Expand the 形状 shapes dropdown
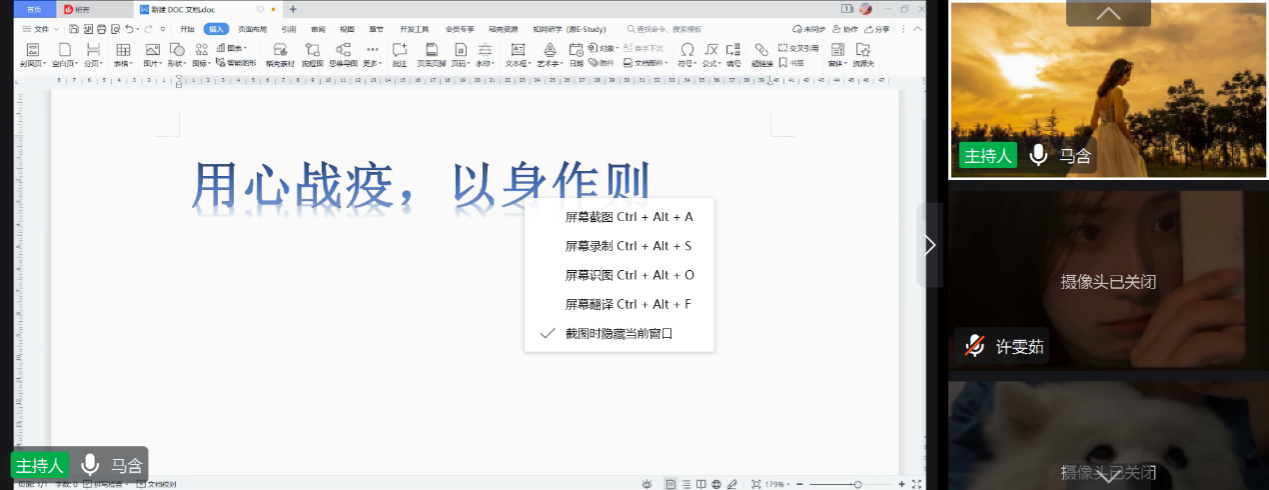Image resolution: width=1269 pixels, height=490 pixels. coord(178,62)
